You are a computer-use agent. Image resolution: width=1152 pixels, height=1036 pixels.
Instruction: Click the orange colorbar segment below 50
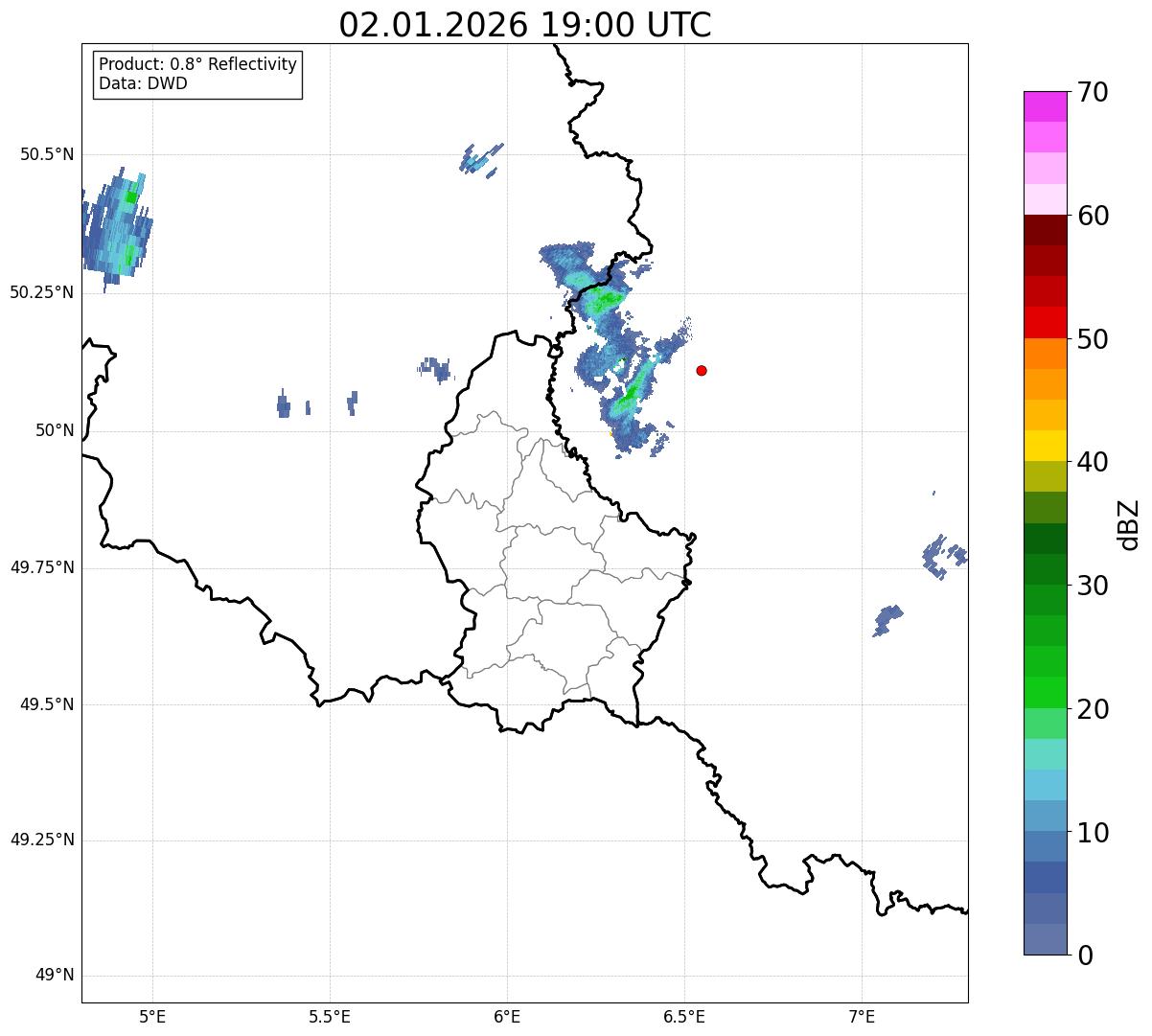click(1045, 354)
